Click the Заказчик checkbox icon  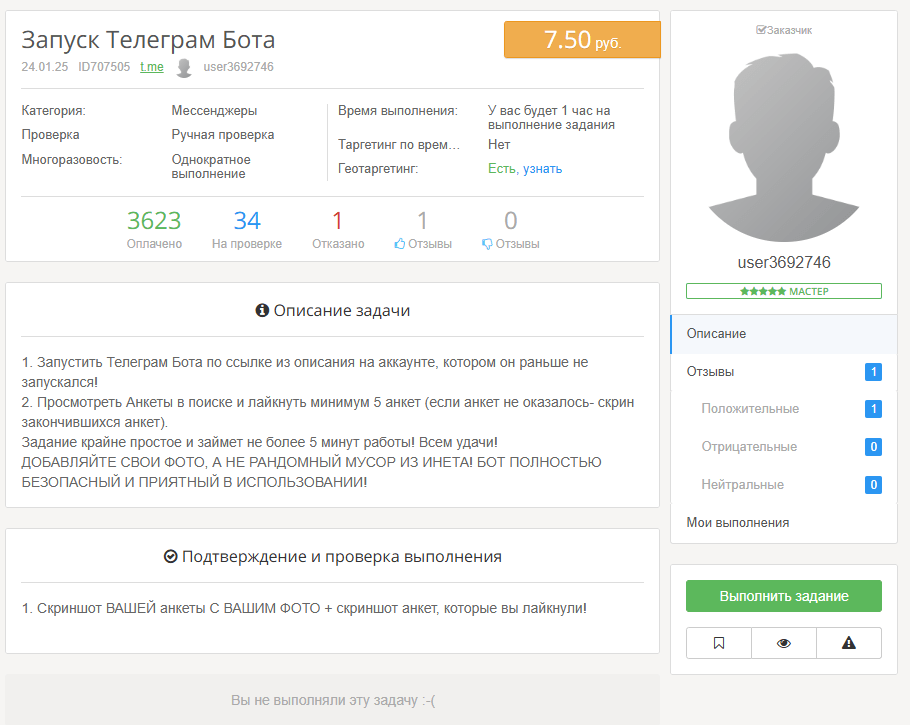(x=760, y=30)
